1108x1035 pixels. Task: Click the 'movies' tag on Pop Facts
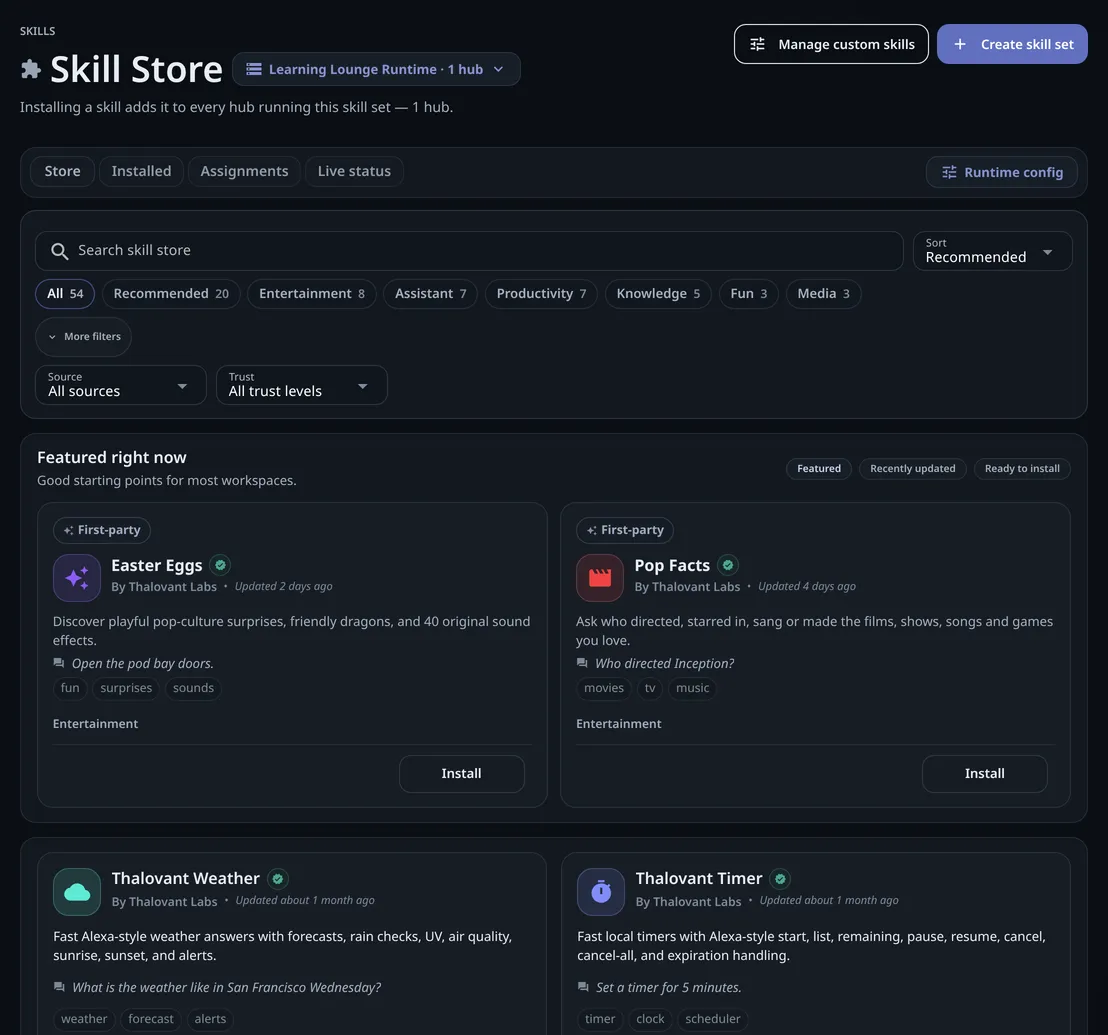[x=603, y=688]
